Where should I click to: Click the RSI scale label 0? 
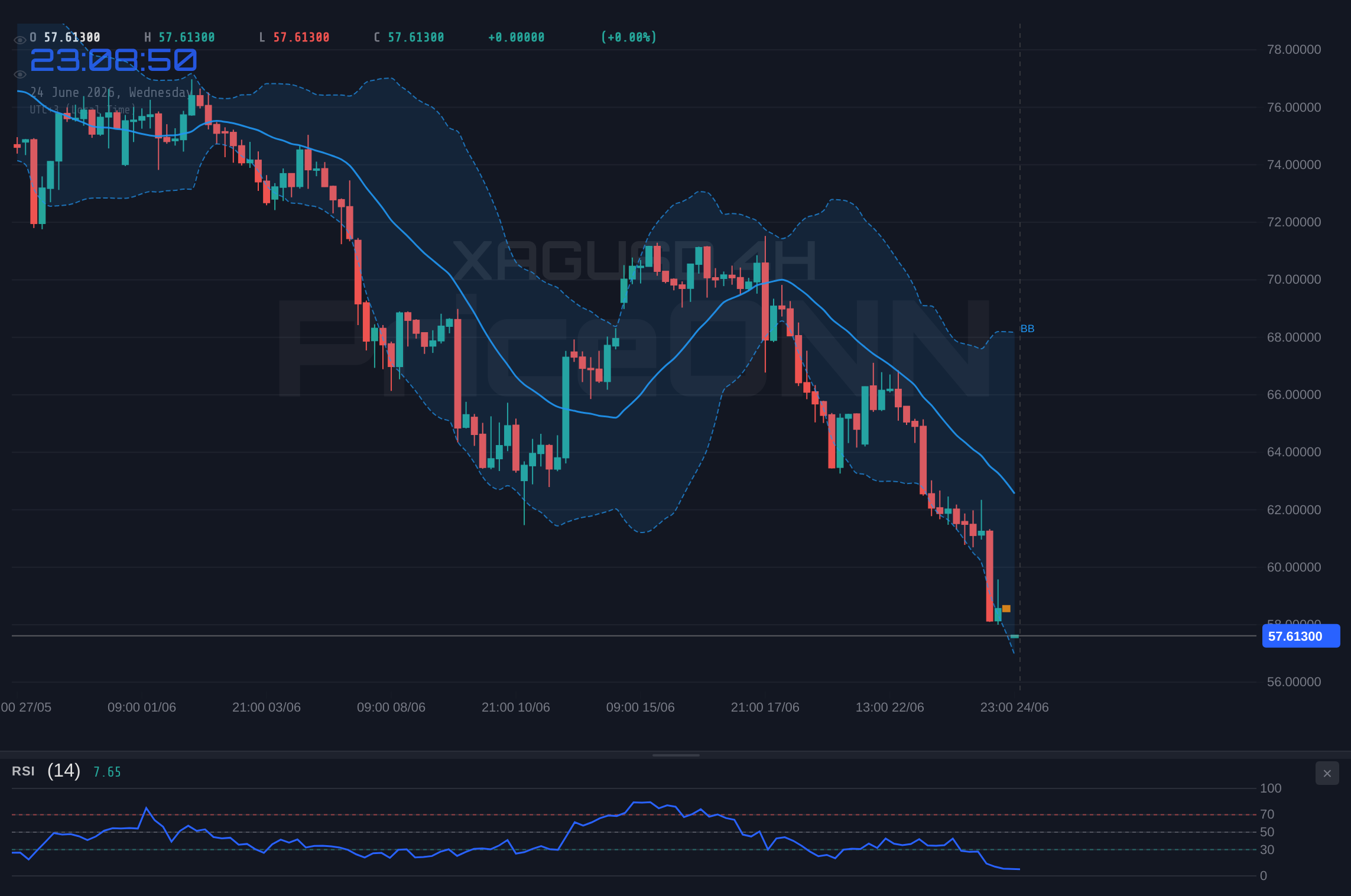1264,876
